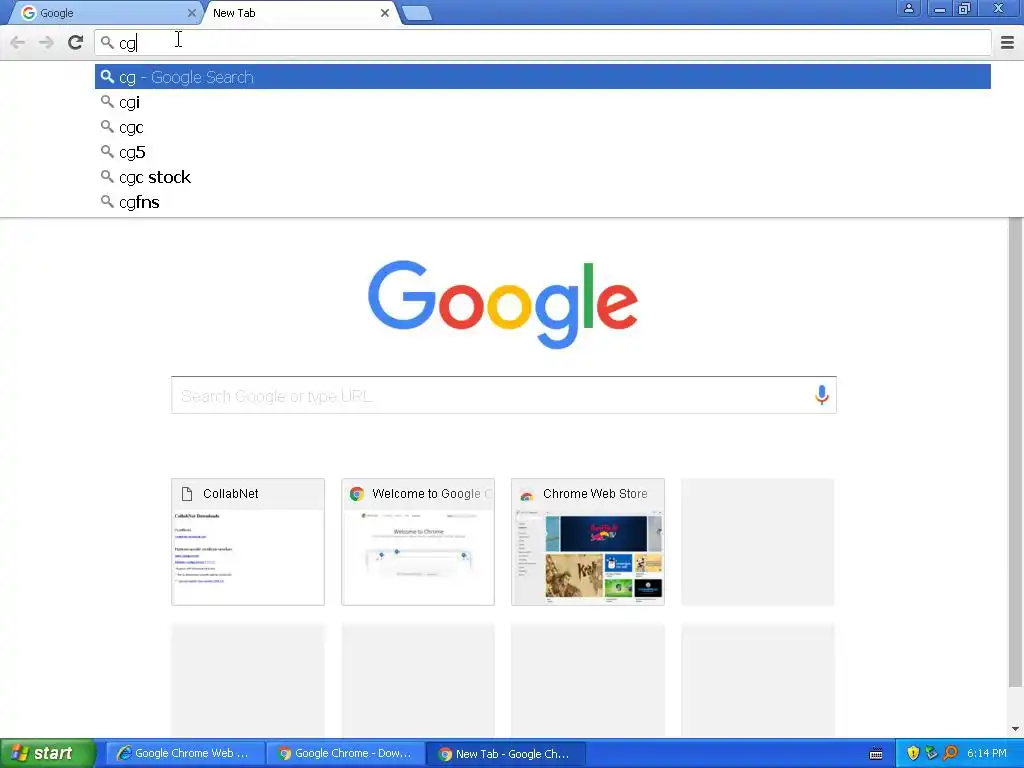Click the keyboard icon in the taskbar
This screenshot has height=768, width=1024.
pyautogui.click(x=876, y=754)
